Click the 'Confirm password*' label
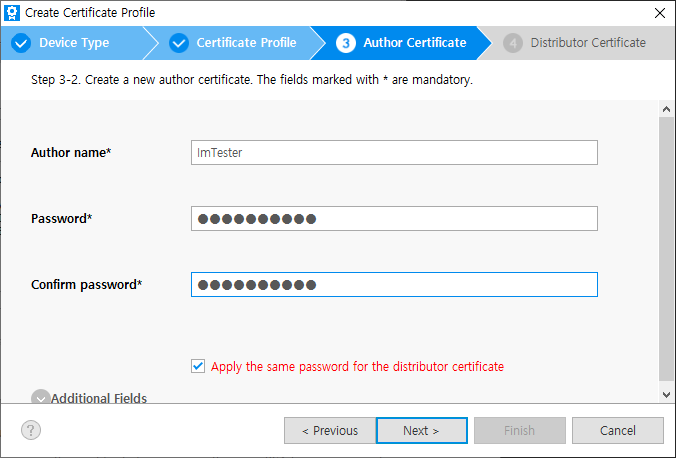Screen dimensions: 676x458 [86, 285]
